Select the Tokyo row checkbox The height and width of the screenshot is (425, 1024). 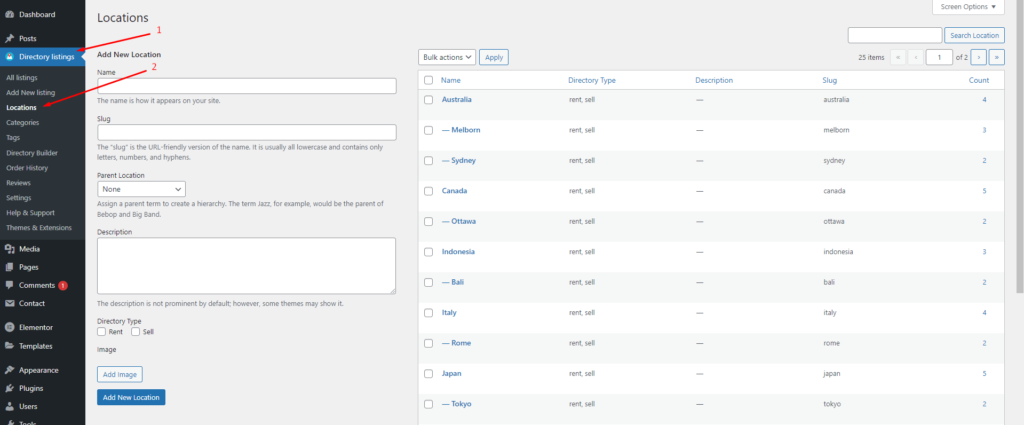(x=428, y=404)
